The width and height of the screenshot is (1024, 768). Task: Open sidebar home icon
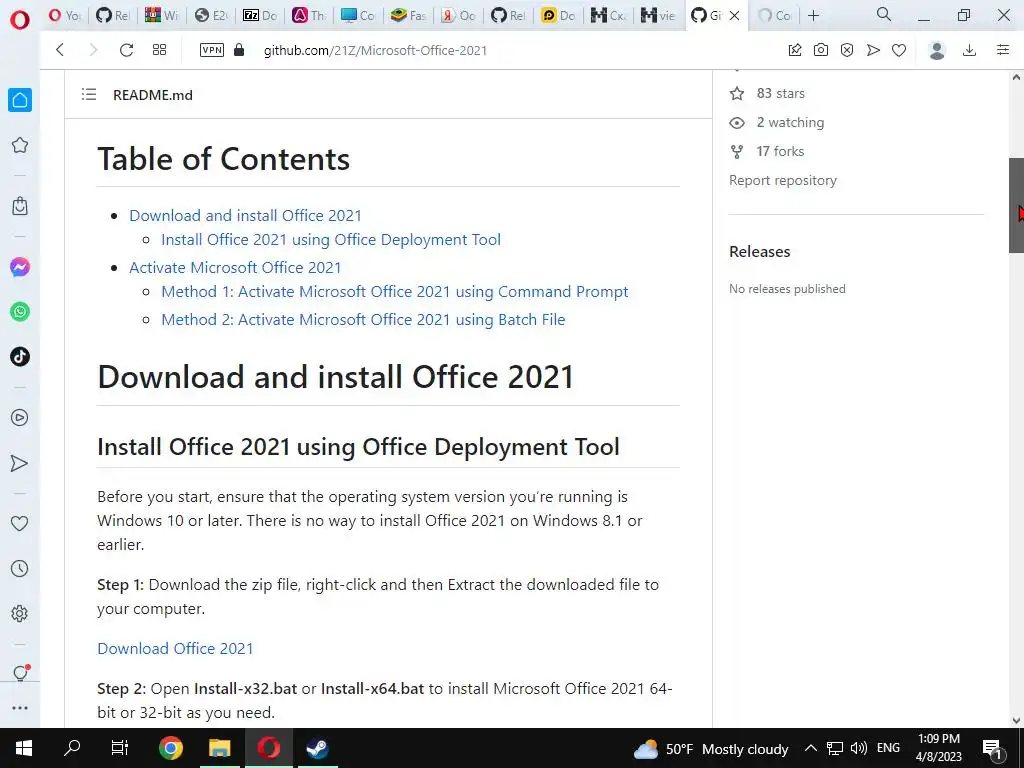[x=20, y=100]
